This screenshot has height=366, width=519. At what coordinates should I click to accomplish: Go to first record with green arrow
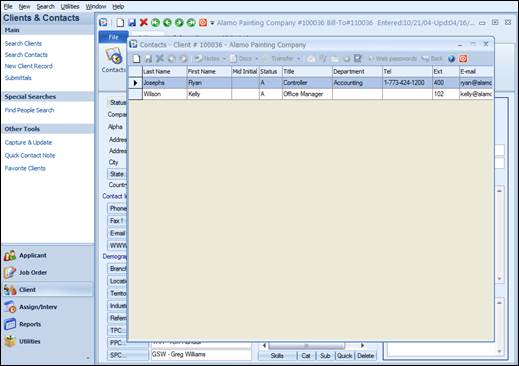pyautogui.click(x=155, y=22)
